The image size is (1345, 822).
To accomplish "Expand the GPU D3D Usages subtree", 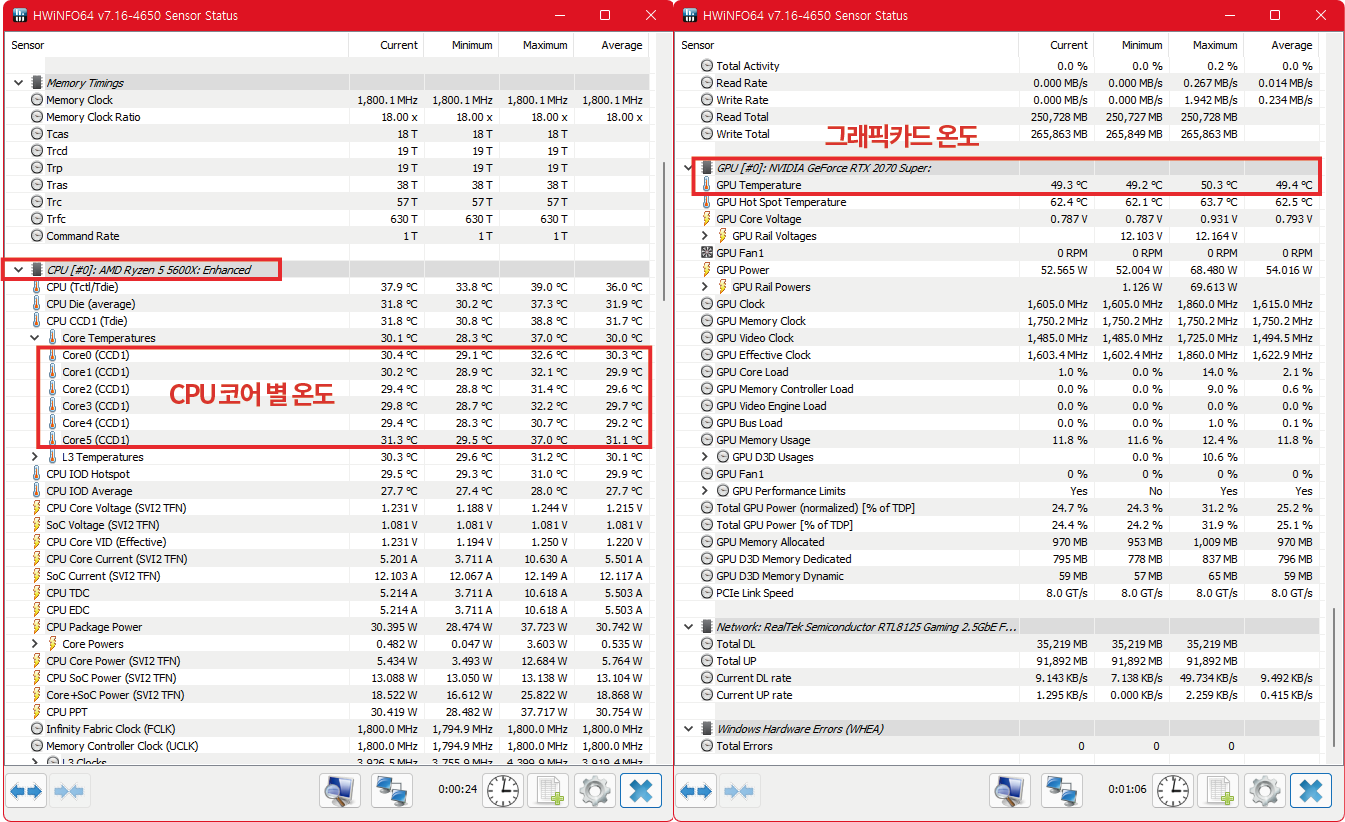I will click(x=706, y=457).
